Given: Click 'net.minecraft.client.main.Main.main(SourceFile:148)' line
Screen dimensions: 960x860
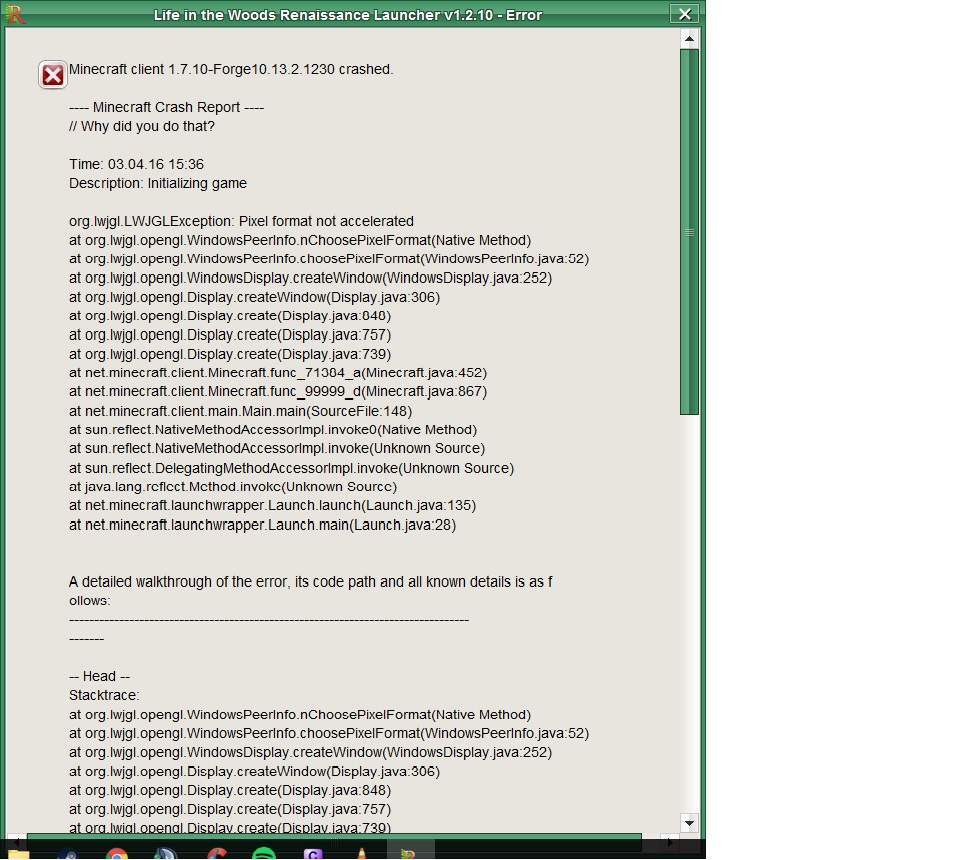Looking at the screenshot, I should [240, 411].
